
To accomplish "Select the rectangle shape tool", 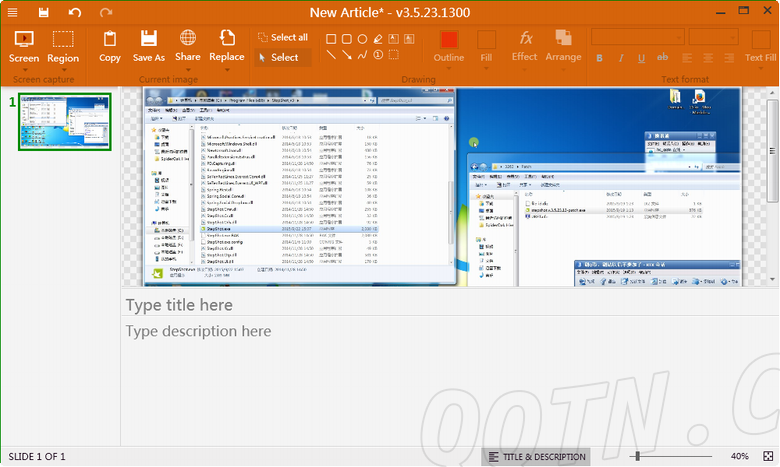I will pyautogui.click(x=331, y=39).
